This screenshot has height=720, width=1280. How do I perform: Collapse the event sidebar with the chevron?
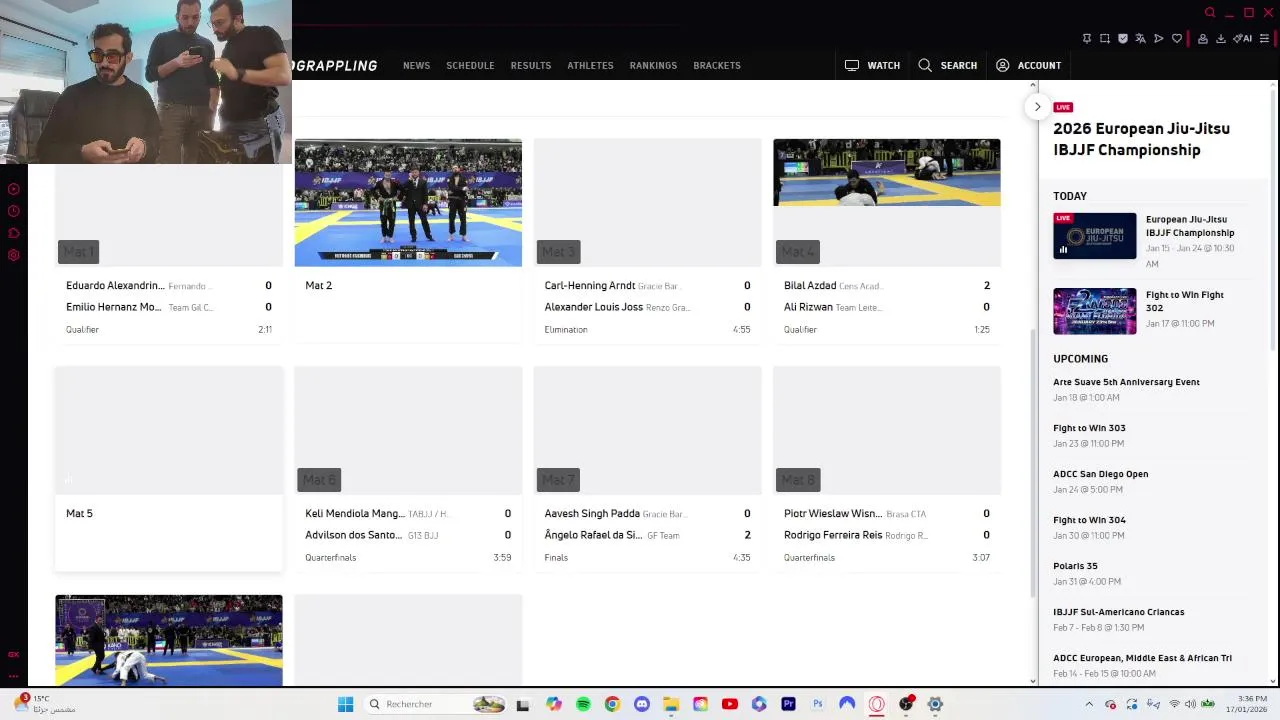click(x=1037, y=107)
